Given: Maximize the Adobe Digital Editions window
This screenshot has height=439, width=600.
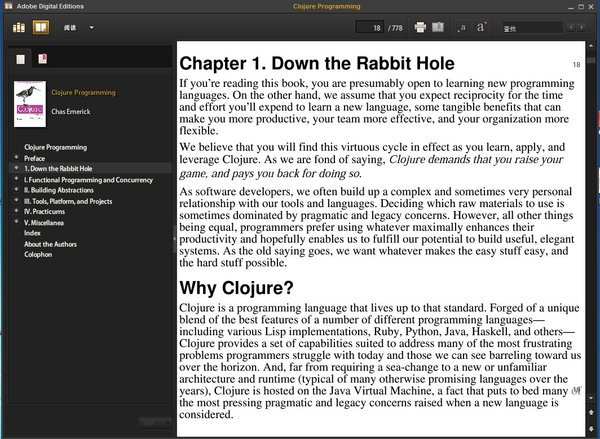Looking at the screenshot, I should point(581,7).
